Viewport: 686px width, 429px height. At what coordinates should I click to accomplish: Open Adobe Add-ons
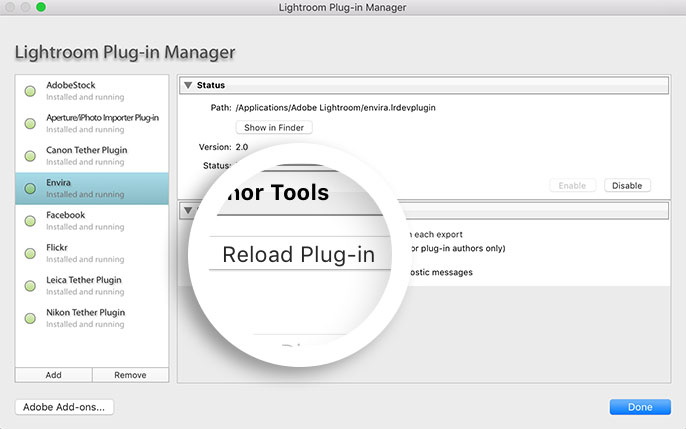pos(64,407)
